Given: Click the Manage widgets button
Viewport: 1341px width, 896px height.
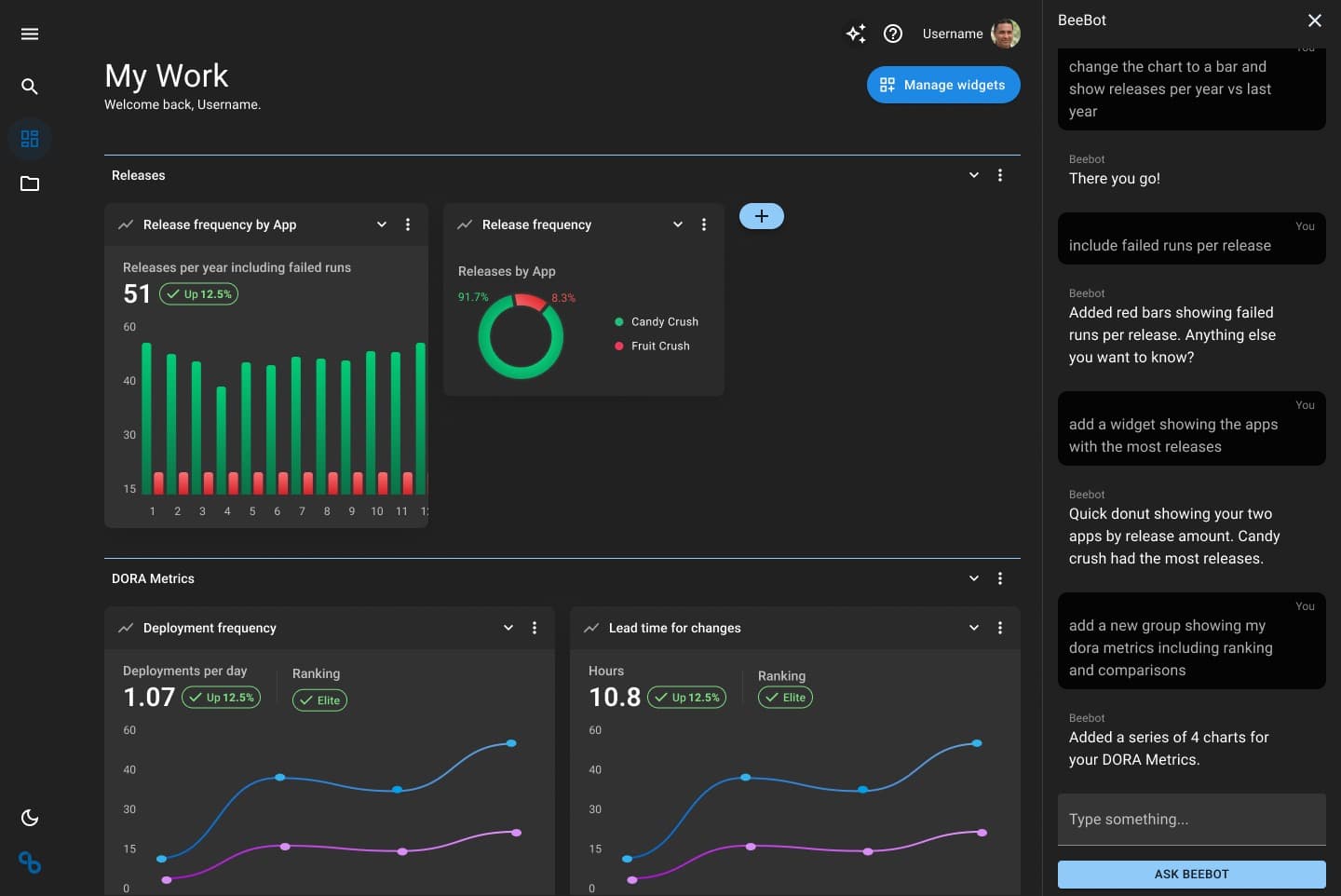Looking at the screenshot, I should coord(943,85).
